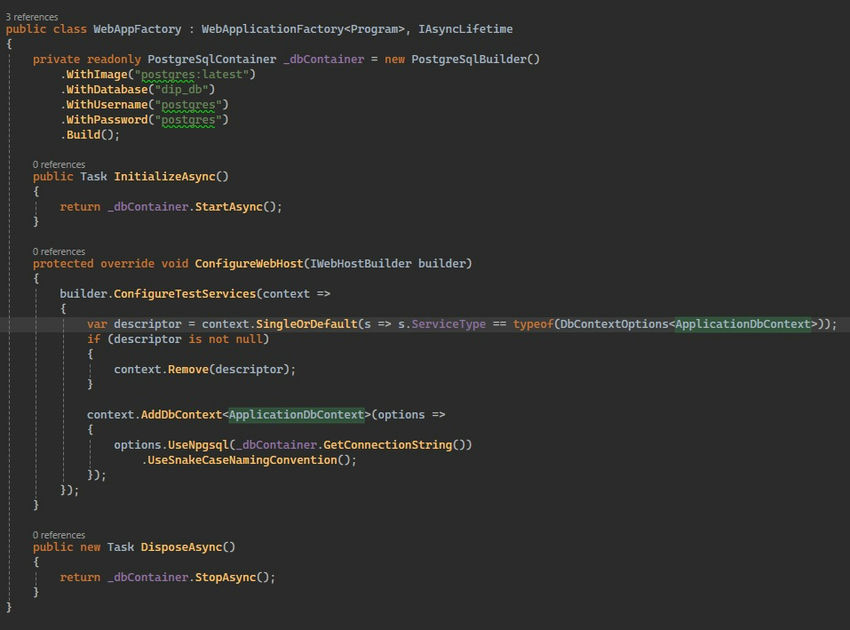Select "postgres" string in WithPassword
Viewport: 850px width, 630px height.
(188, 120)
